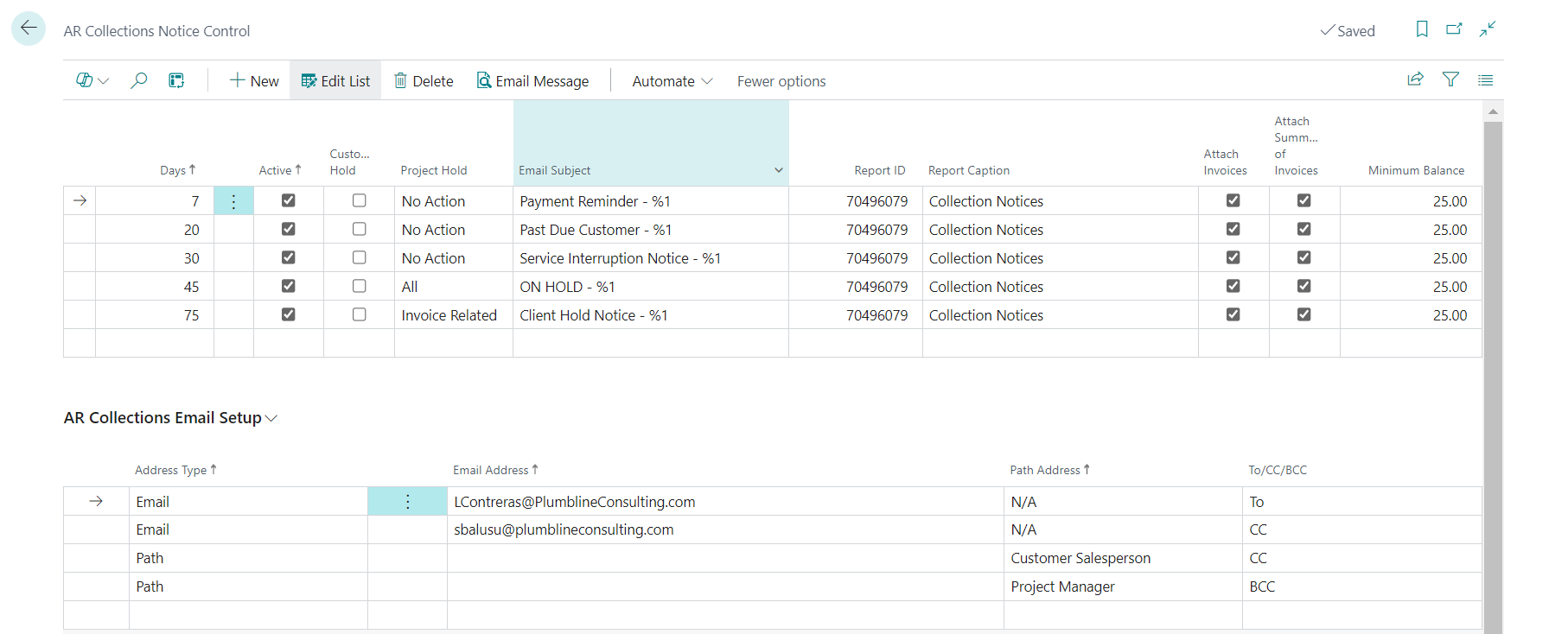Show Fewer options

pos(781,81)
